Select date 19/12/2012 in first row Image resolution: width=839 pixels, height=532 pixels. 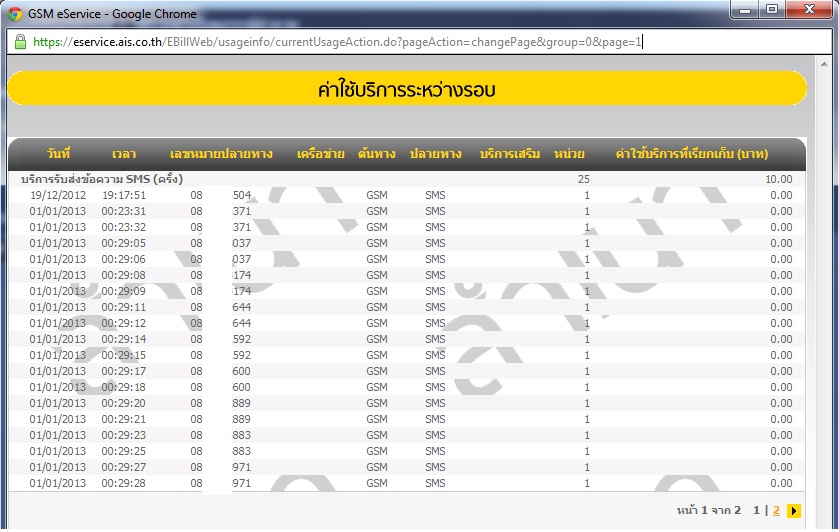pos(58,195)
